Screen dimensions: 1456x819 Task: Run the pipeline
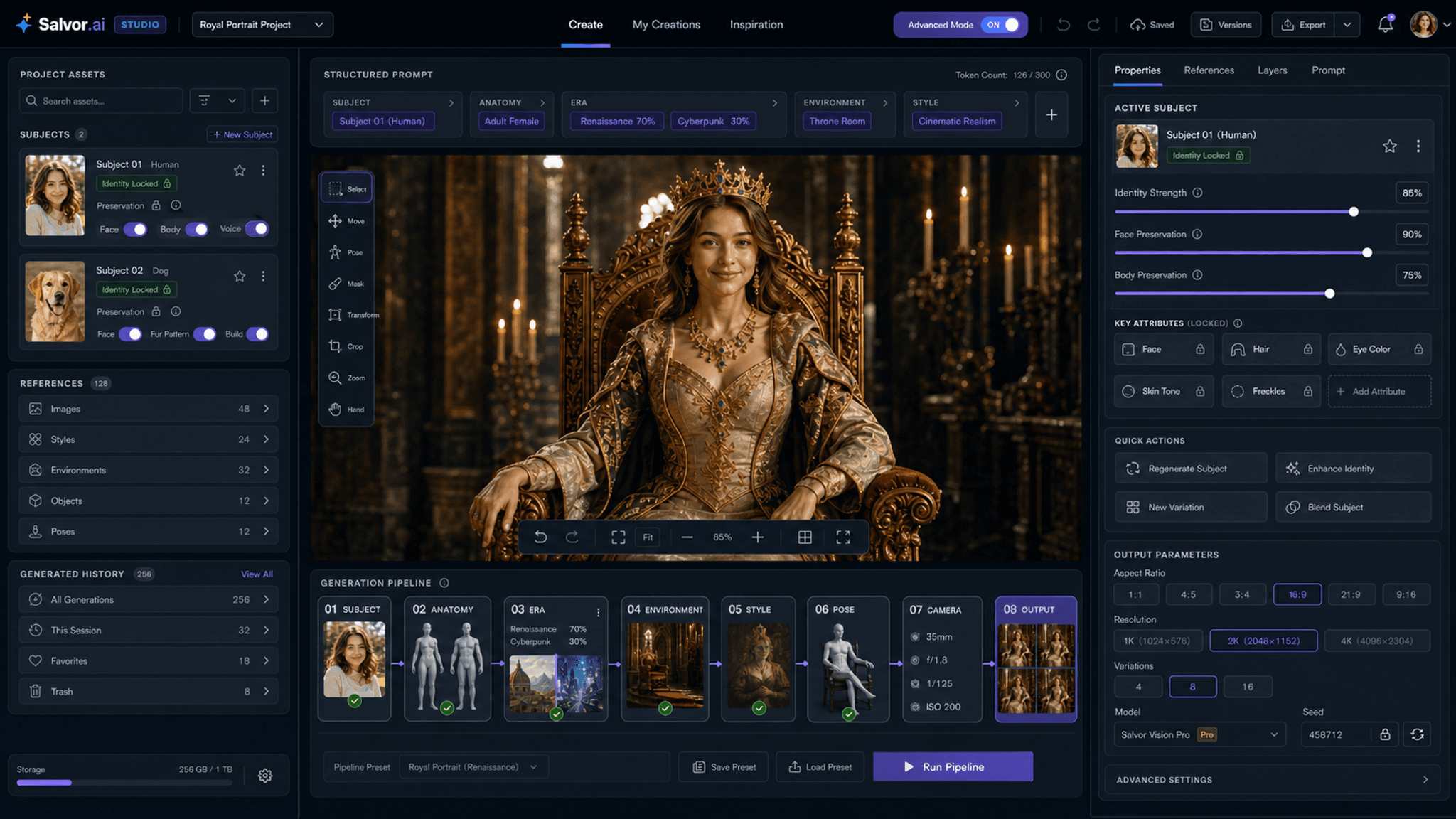click(953, 766)
